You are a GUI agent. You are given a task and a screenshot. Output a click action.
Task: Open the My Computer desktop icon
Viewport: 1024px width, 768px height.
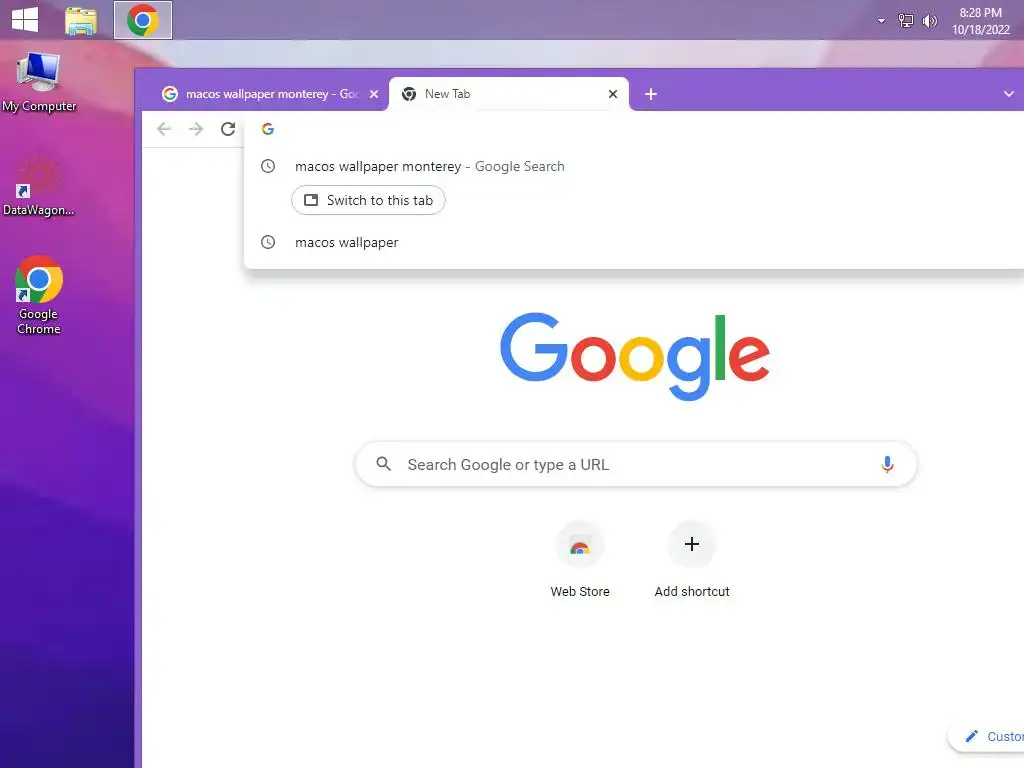tap(39, 82)
